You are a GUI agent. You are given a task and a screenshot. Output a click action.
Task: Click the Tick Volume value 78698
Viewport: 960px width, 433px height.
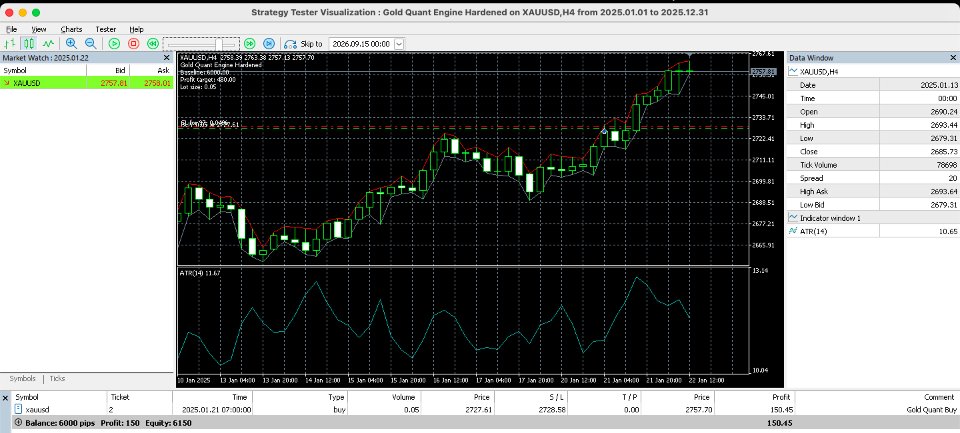(x=946, y=165)
